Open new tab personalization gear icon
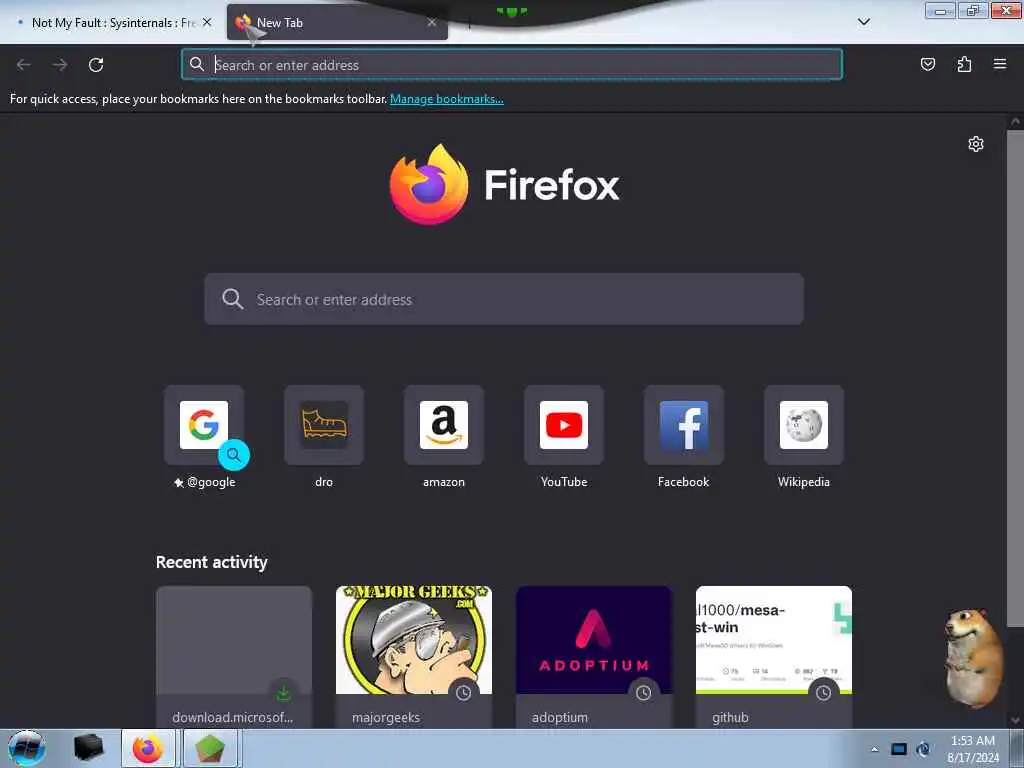Screen dimensions: 1024x768 pos(976,144)
